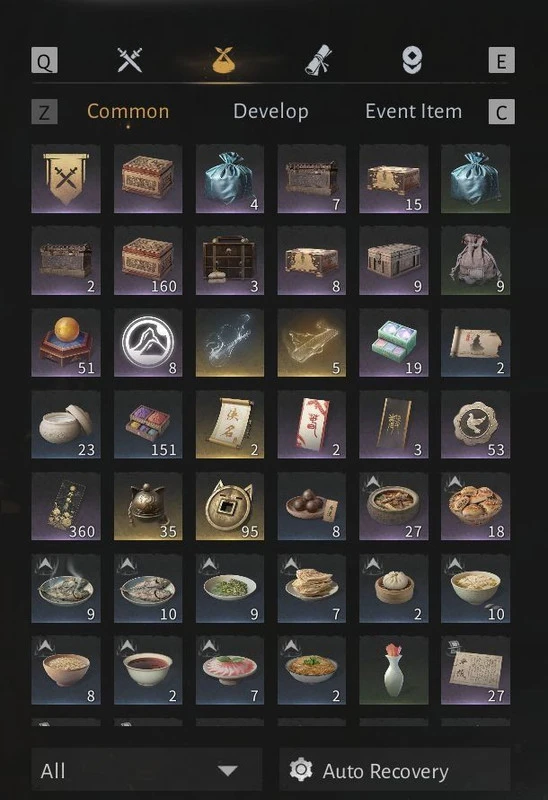Click the gear icon beside Auto Recovery

(301, 769)
